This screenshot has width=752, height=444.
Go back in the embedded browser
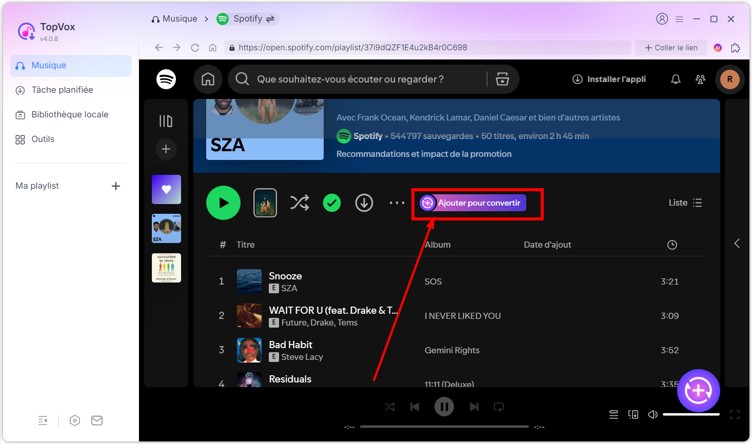[159, 47]
